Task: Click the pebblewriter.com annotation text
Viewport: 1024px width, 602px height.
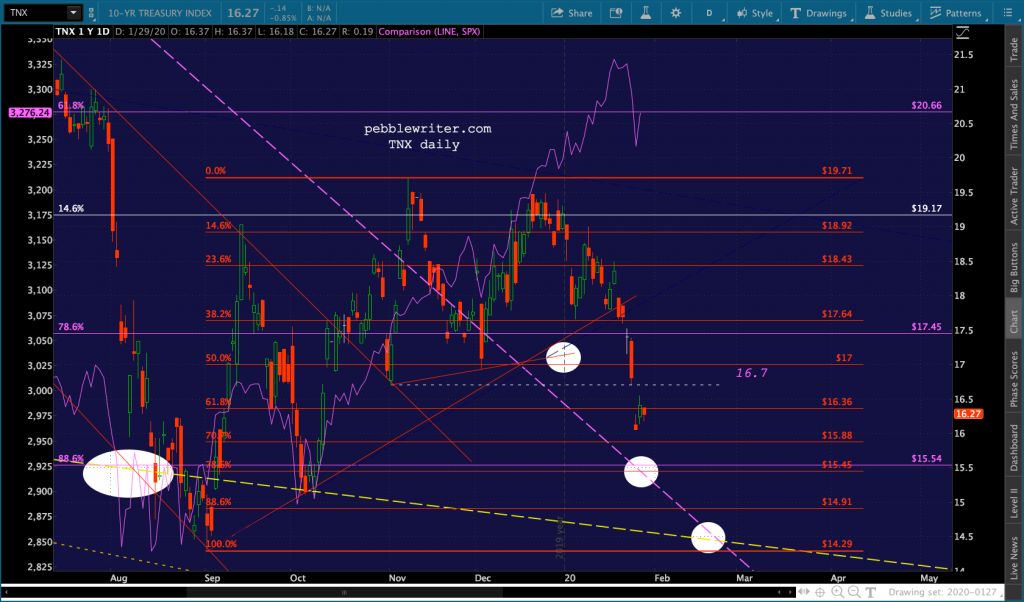Action: [428, 129]
